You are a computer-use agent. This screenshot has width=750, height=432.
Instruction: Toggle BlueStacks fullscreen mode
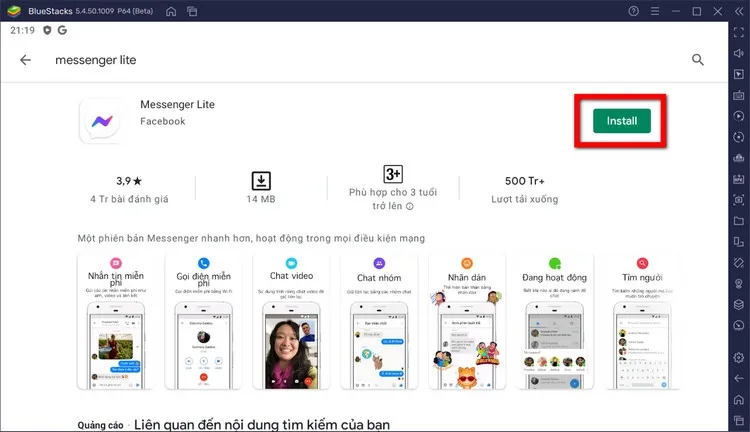(x=739, y=32)
